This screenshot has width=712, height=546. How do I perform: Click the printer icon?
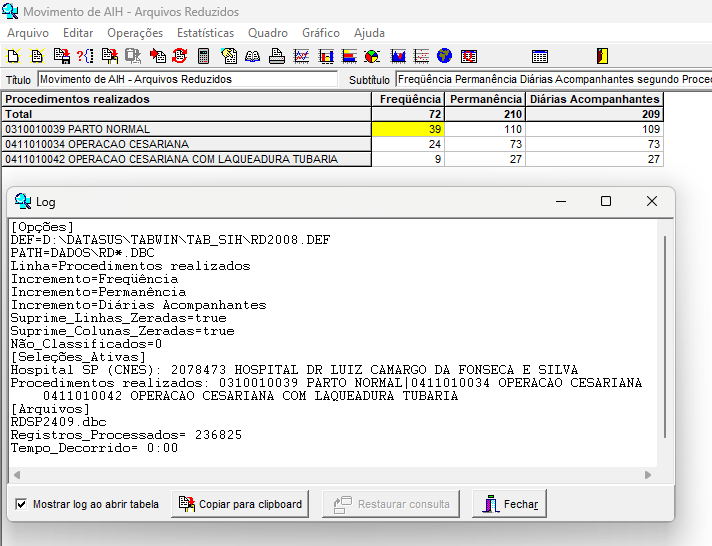pyautogui.click(x=277, y=56)
